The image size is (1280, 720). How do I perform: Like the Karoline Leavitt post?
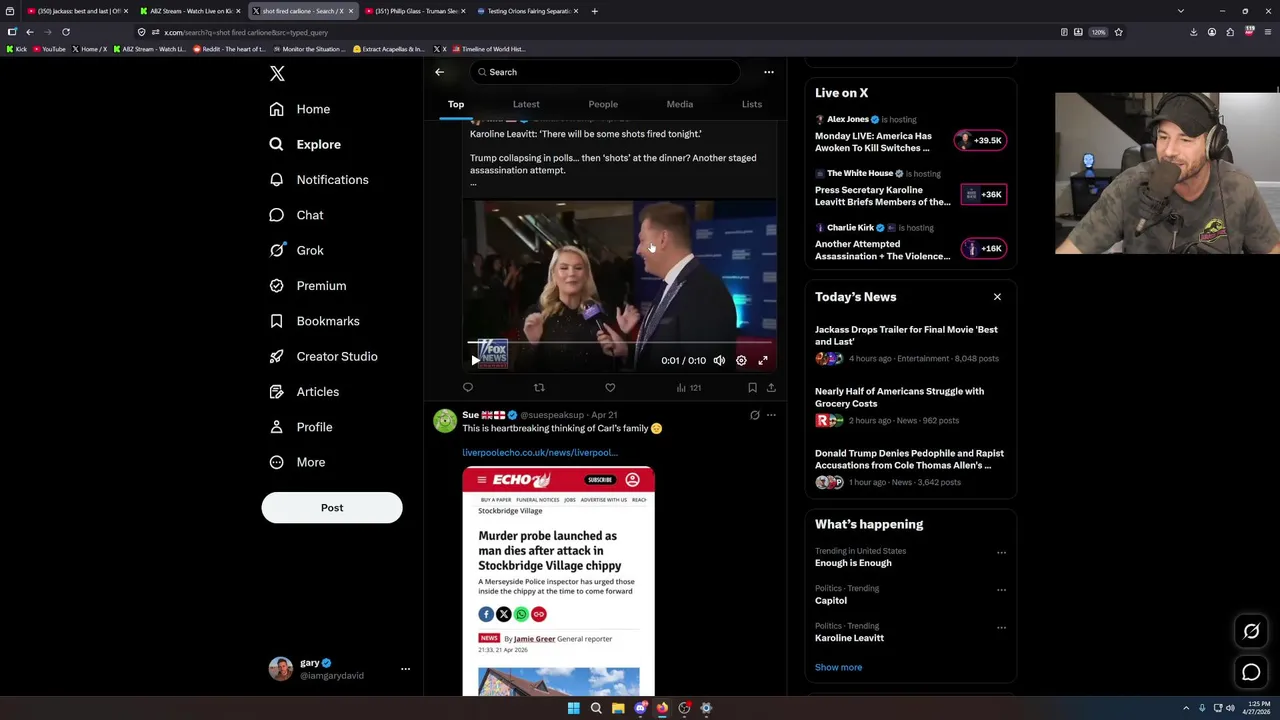click(610, 388)
